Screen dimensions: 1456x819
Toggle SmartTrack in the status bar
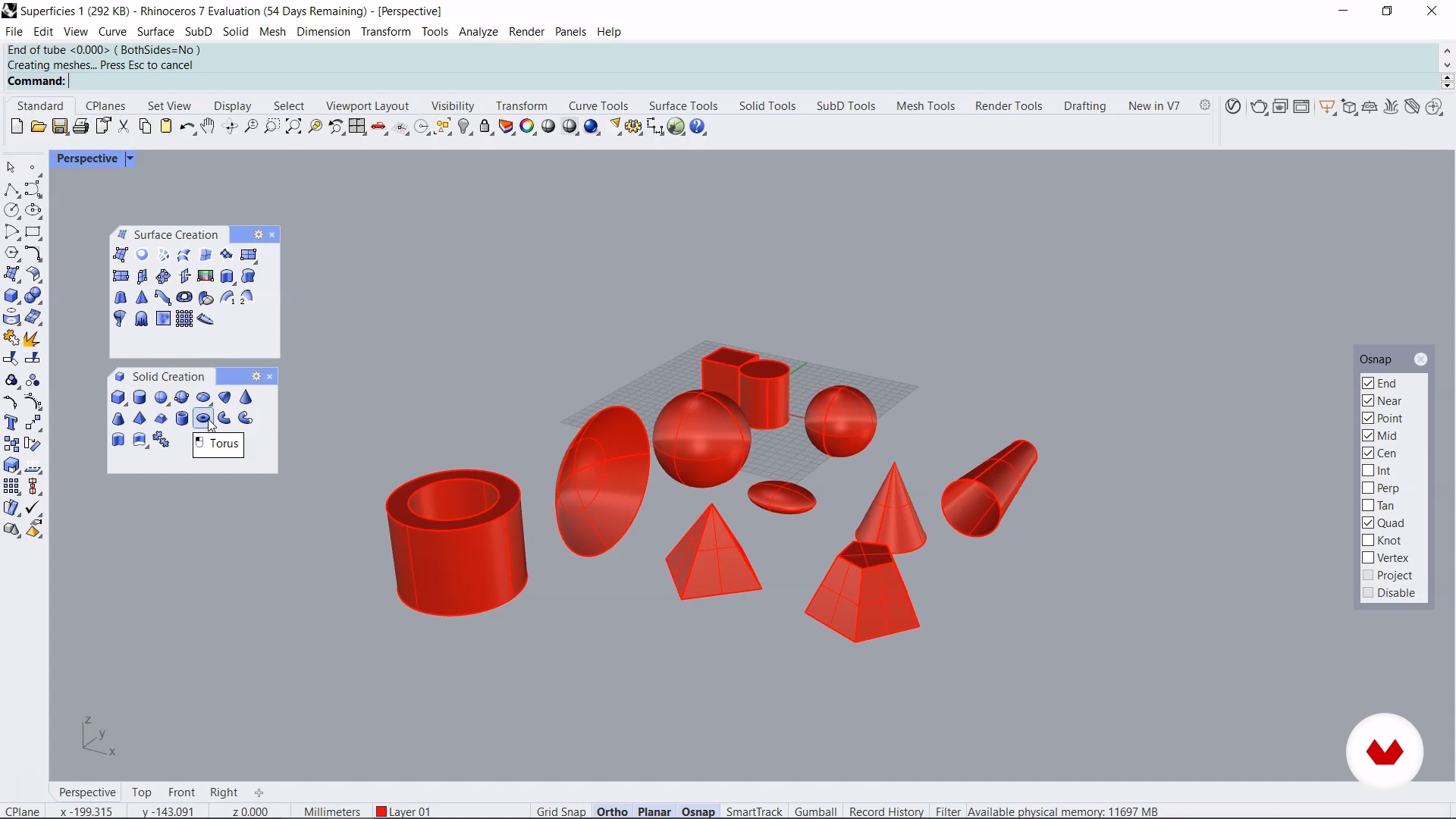[x=754, y=811]
